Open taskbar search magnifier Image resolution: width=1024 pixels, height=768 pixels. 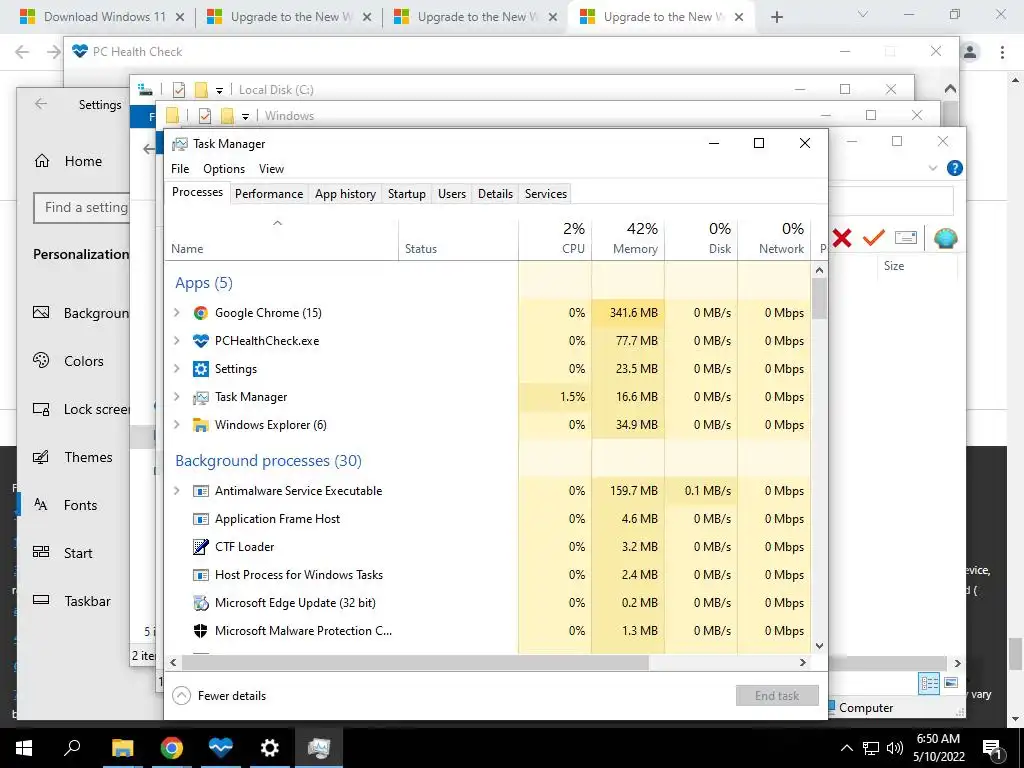72,748
